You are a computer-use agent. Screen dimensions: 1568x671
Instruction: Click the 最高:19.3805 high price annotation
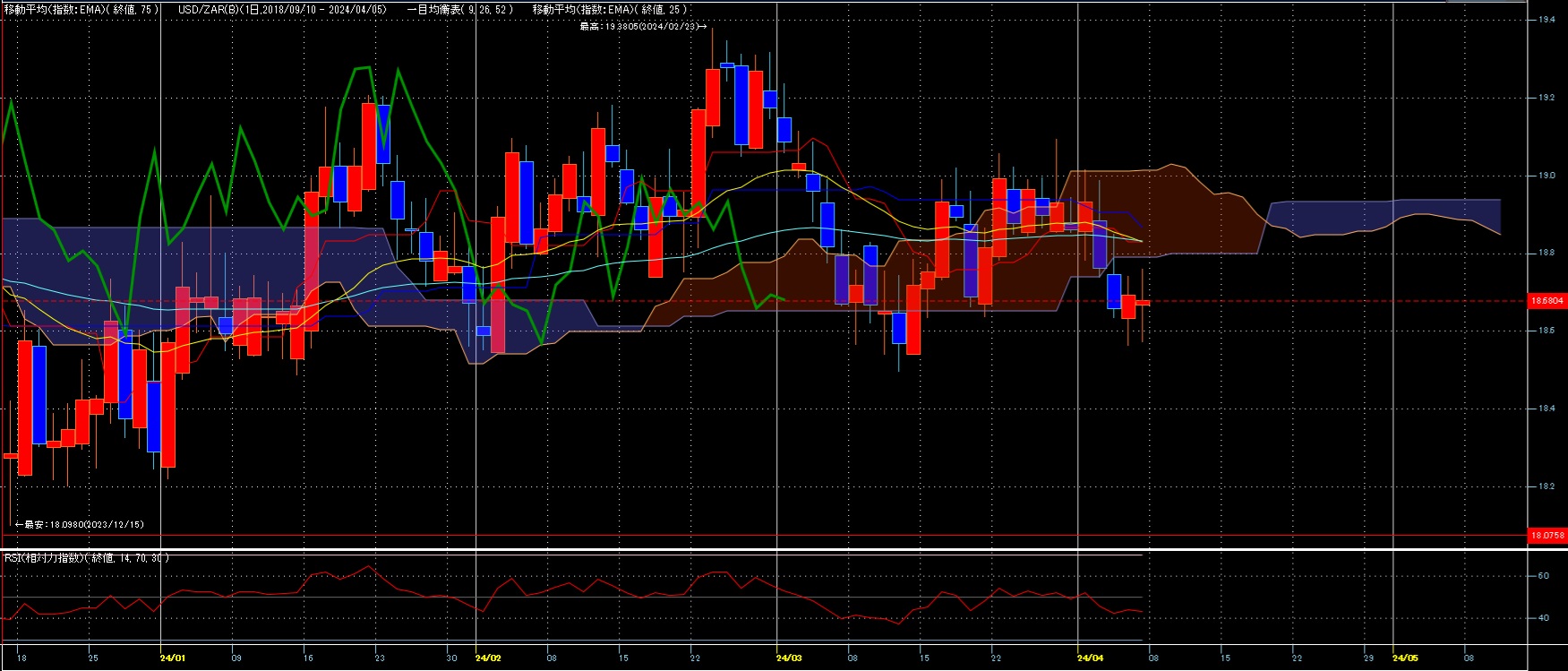[x=643, y=27]
